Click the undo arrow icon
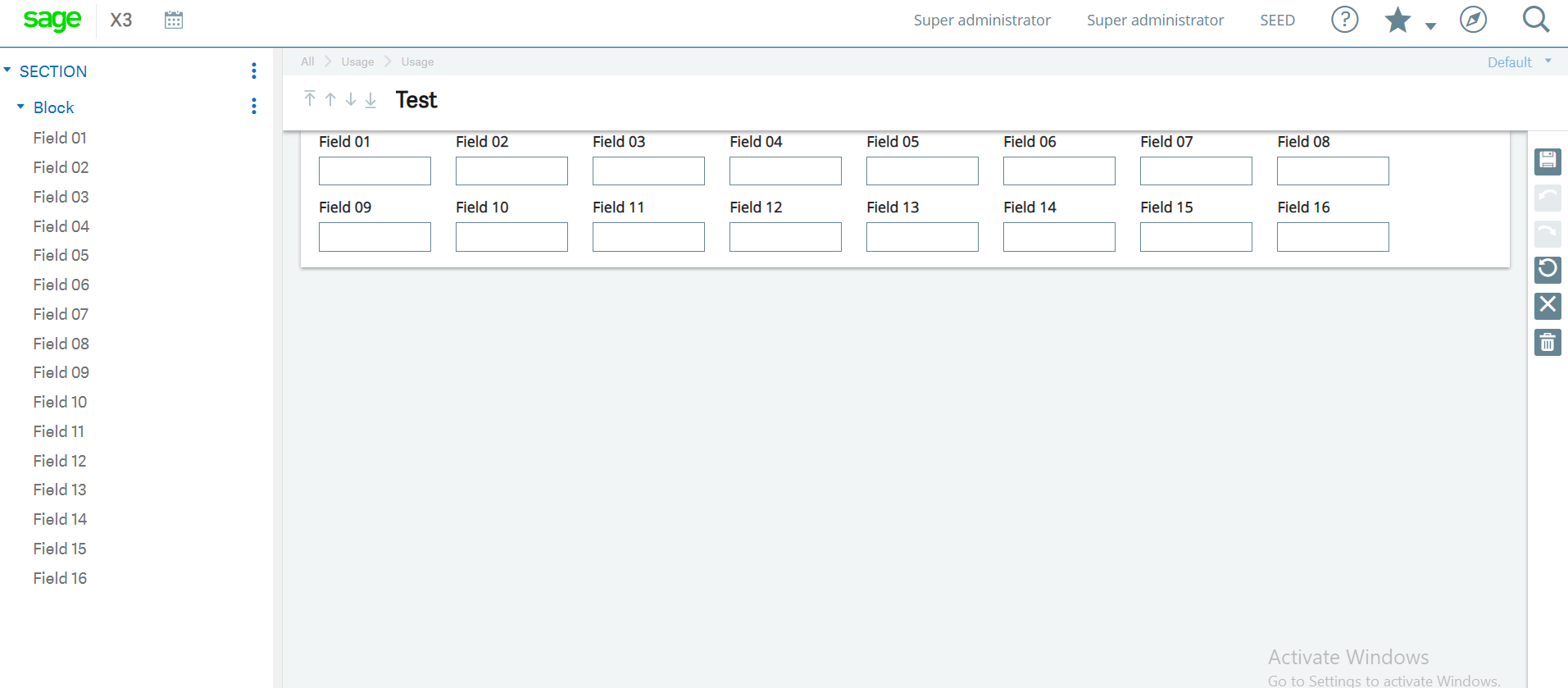 [x=1548, y=198]
